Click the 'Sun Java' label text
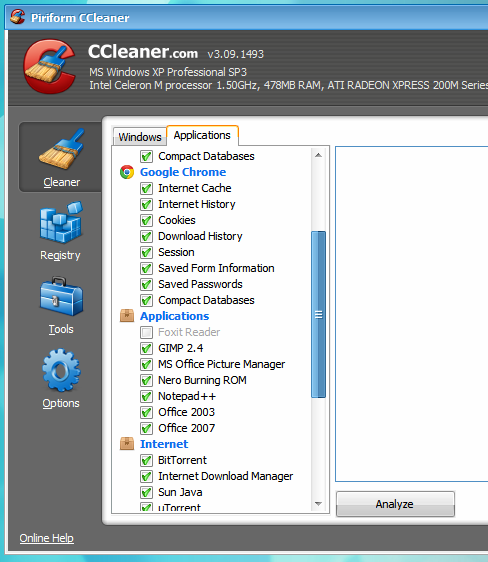Image resolution: width=488 pixels, height=562 pixels. tap(180, 492)
